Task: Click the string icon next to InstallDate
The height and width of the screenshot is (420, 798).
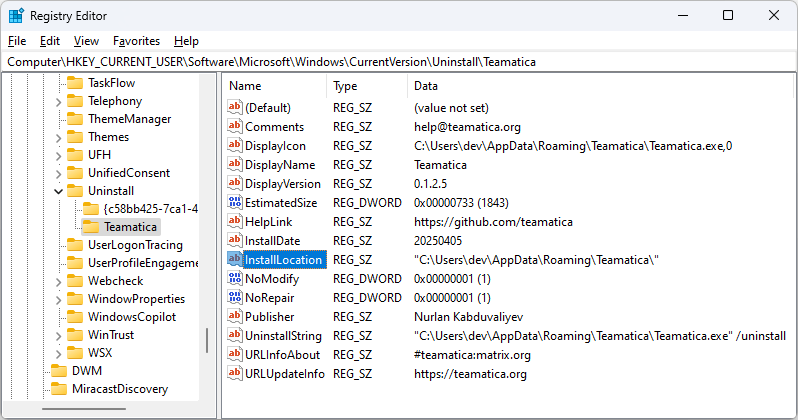Action: pos(235,240)
